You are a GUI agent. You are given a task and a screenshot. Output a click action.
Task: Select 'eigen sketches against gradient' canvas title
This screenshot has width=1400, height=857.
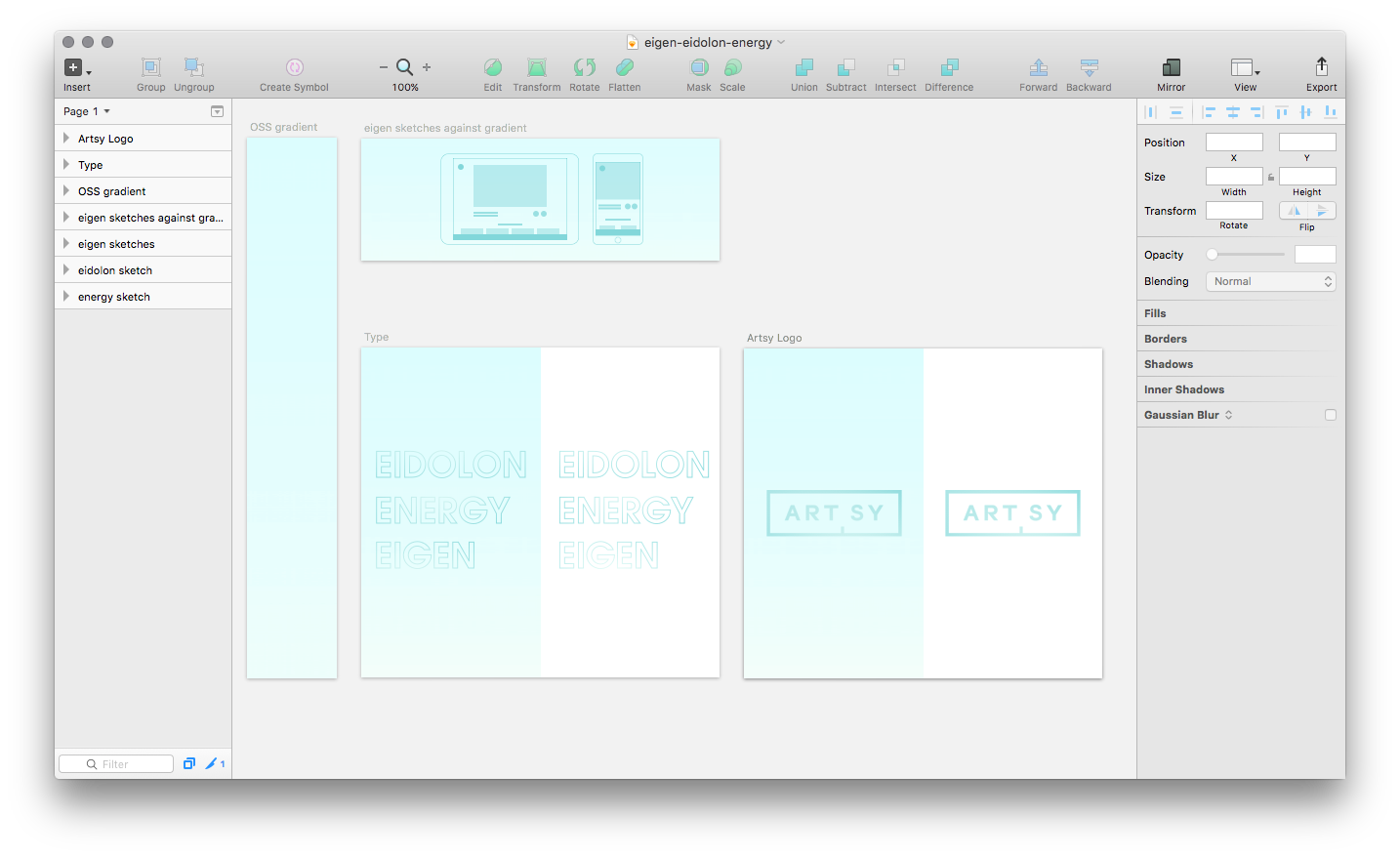(x=445, y=128)
